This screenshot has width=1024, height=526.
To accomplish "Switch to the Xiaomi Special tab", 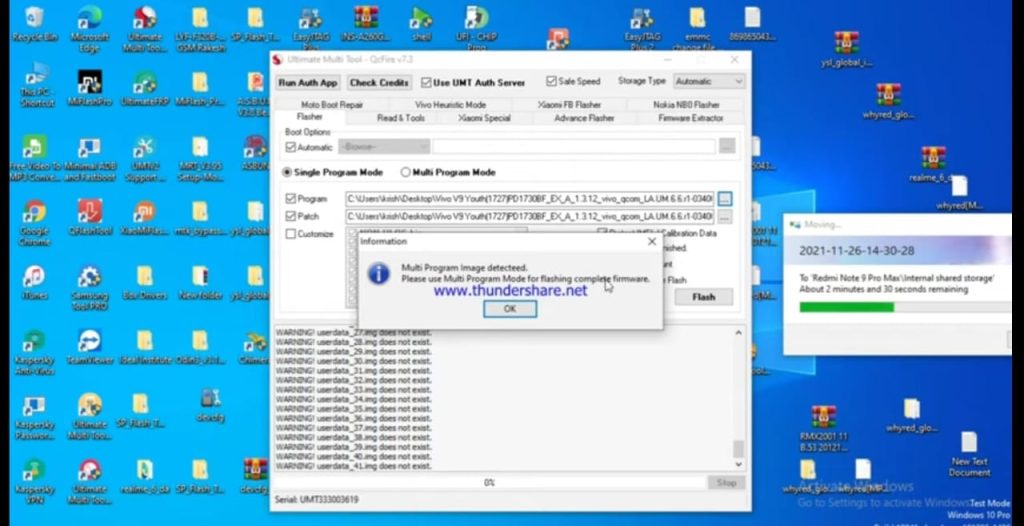I will coord(484,118).
